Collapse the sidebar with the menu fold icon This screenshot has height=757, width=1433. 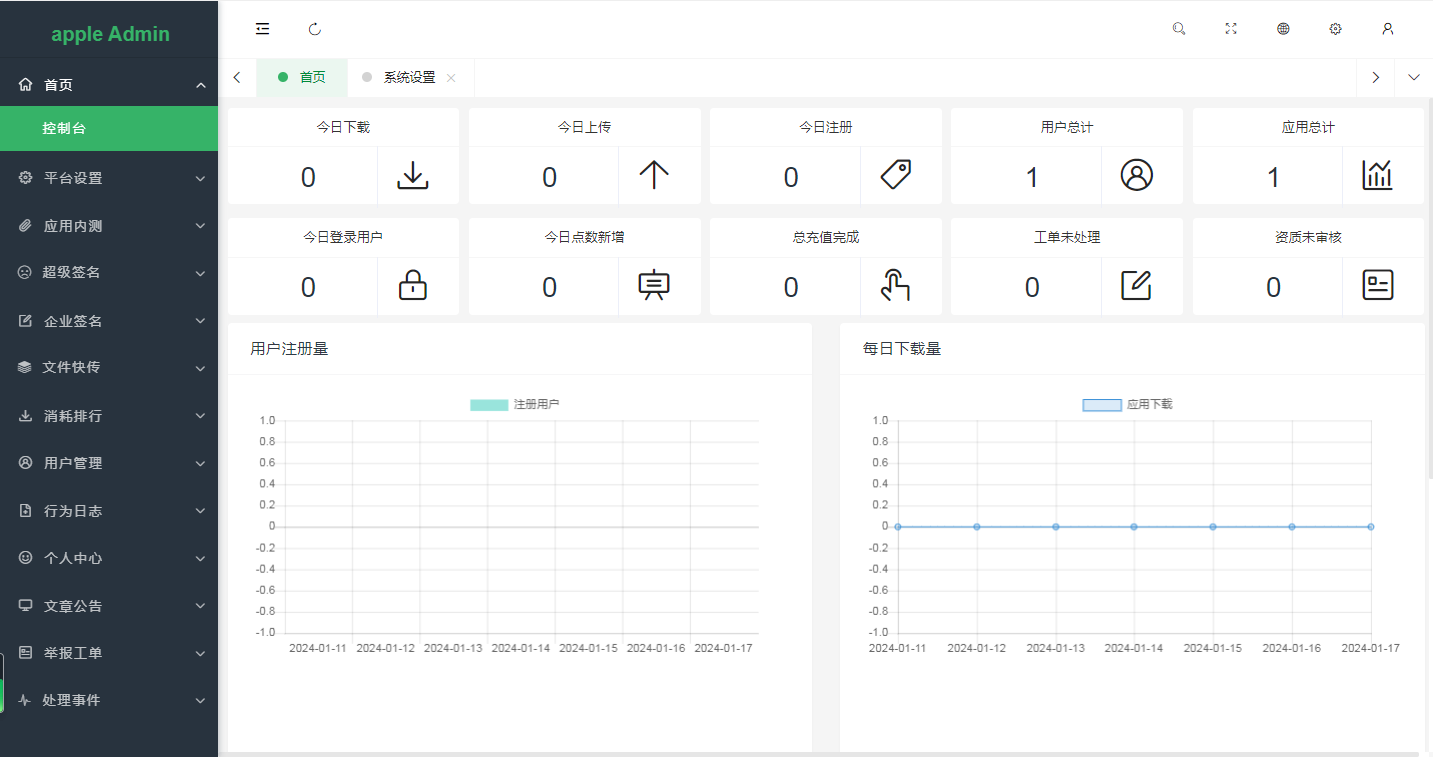263,29
